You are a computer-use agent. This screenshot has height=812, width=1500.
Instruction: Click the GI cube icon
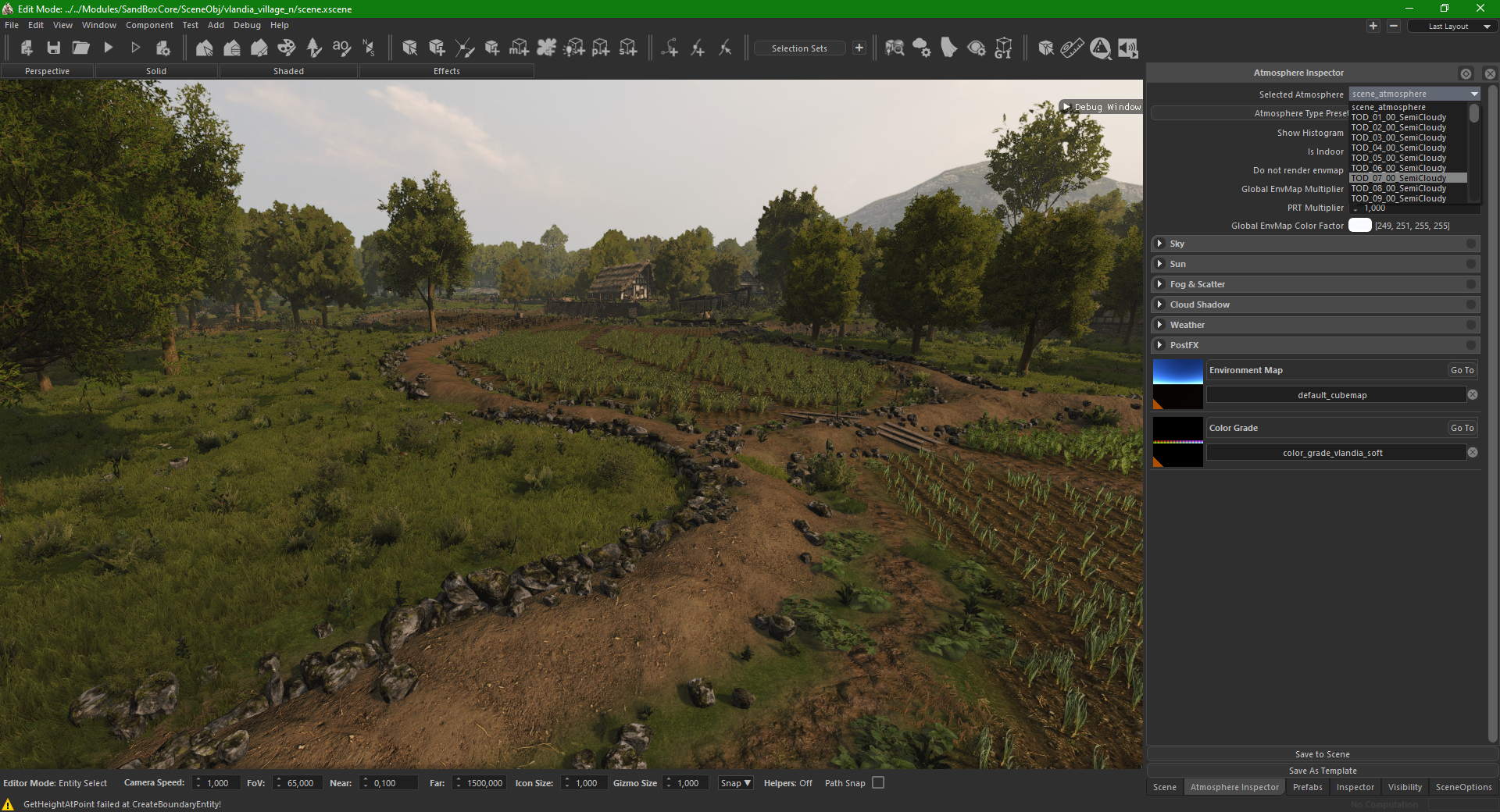click(1003, 48)
